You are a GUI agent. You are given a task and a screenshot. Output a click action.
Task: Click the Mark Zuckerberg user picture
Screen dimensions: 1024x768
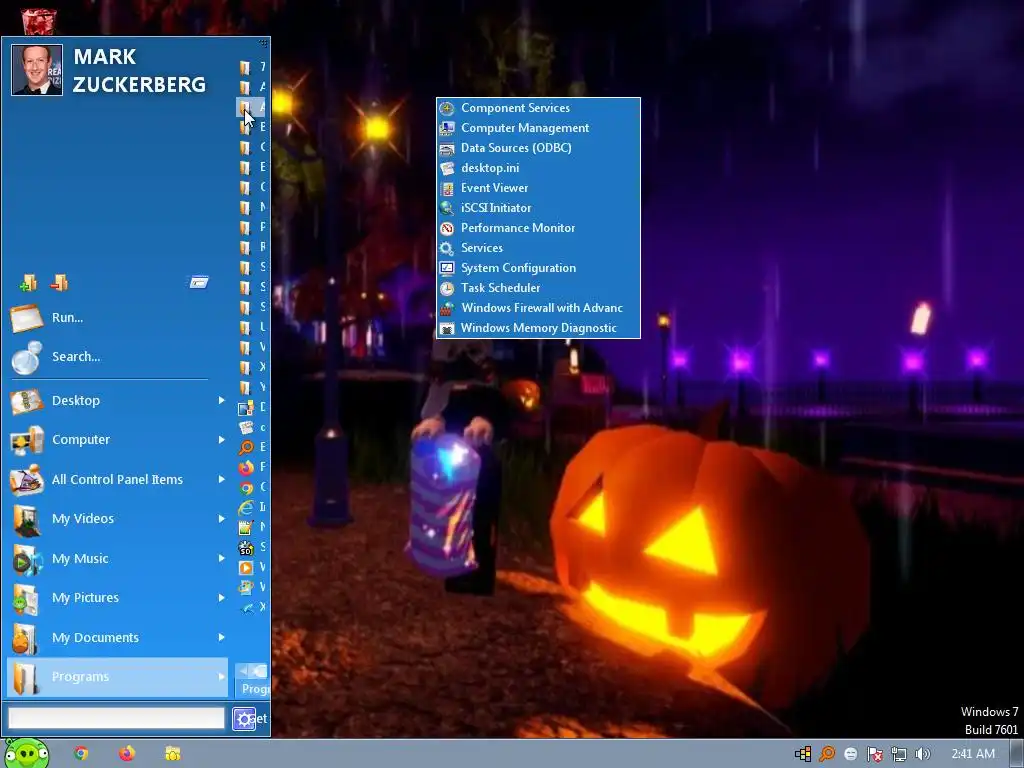point(37,70)
